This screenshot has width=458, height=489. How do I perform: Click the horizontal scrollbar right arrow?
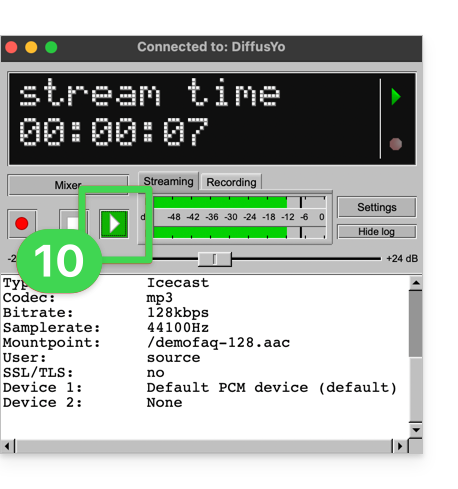coord(400,446)
